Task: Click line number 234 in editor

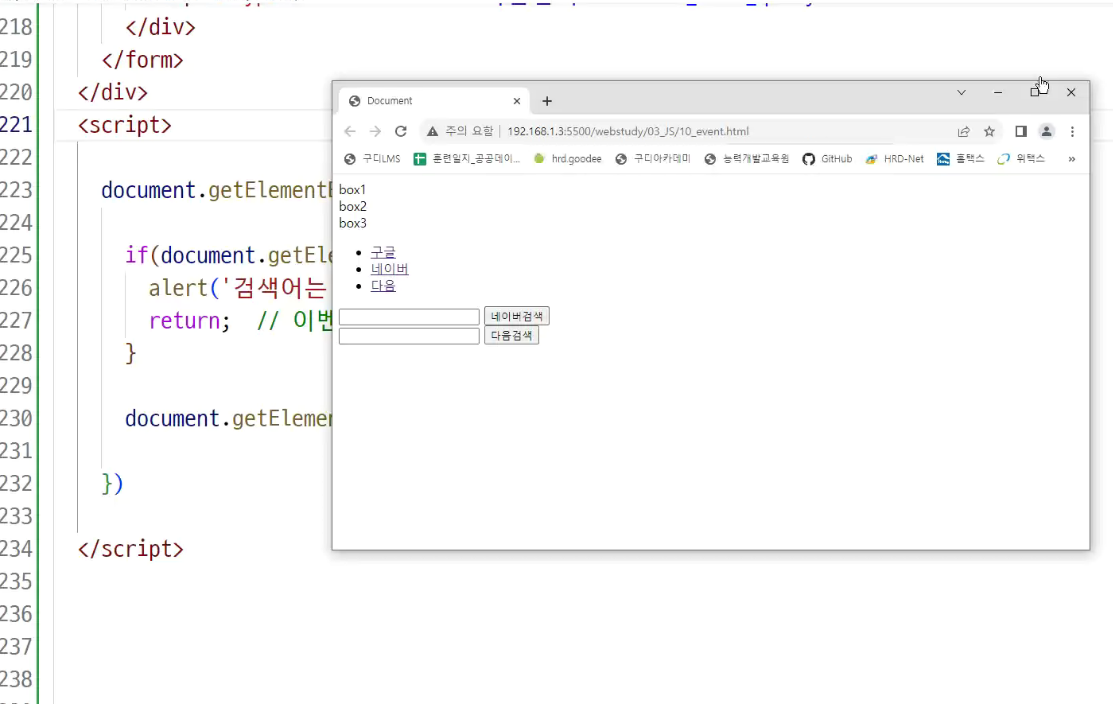Action: point(16,549)
